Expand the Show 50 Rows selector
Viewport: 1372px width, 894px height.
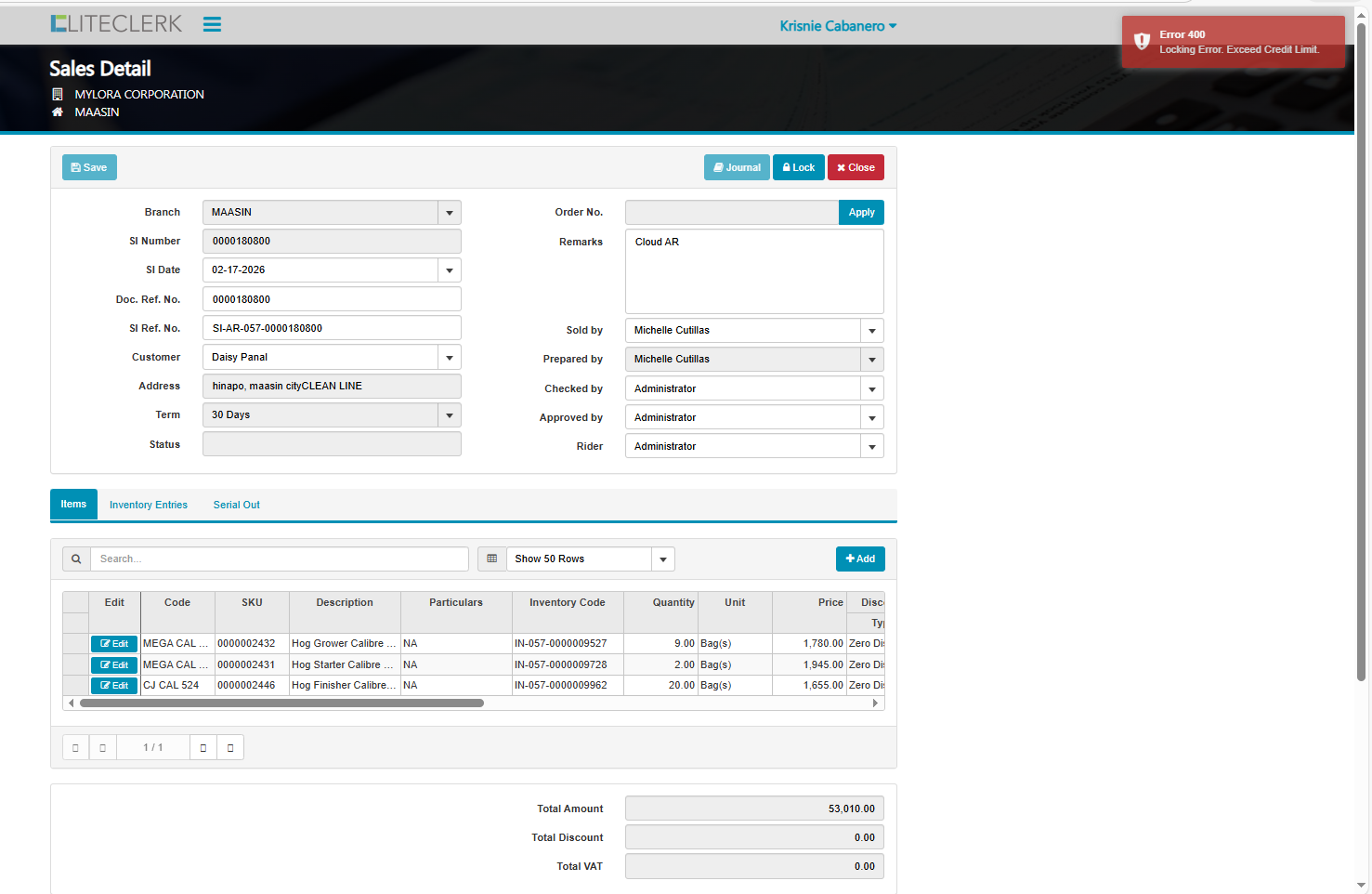pos(662,559)
